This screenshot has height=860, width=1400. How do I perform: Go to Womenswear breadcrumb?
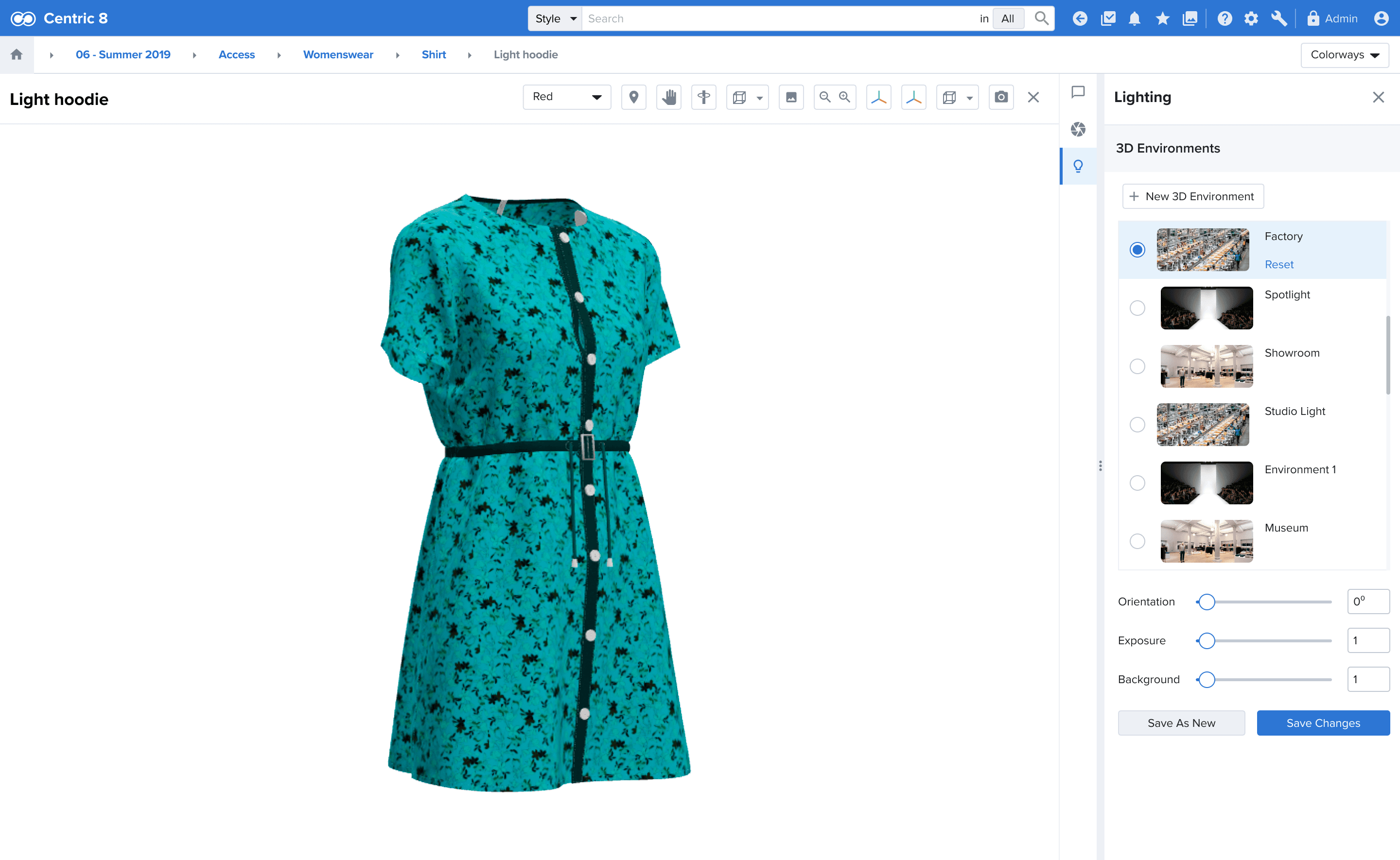click(x=338, y=54)
